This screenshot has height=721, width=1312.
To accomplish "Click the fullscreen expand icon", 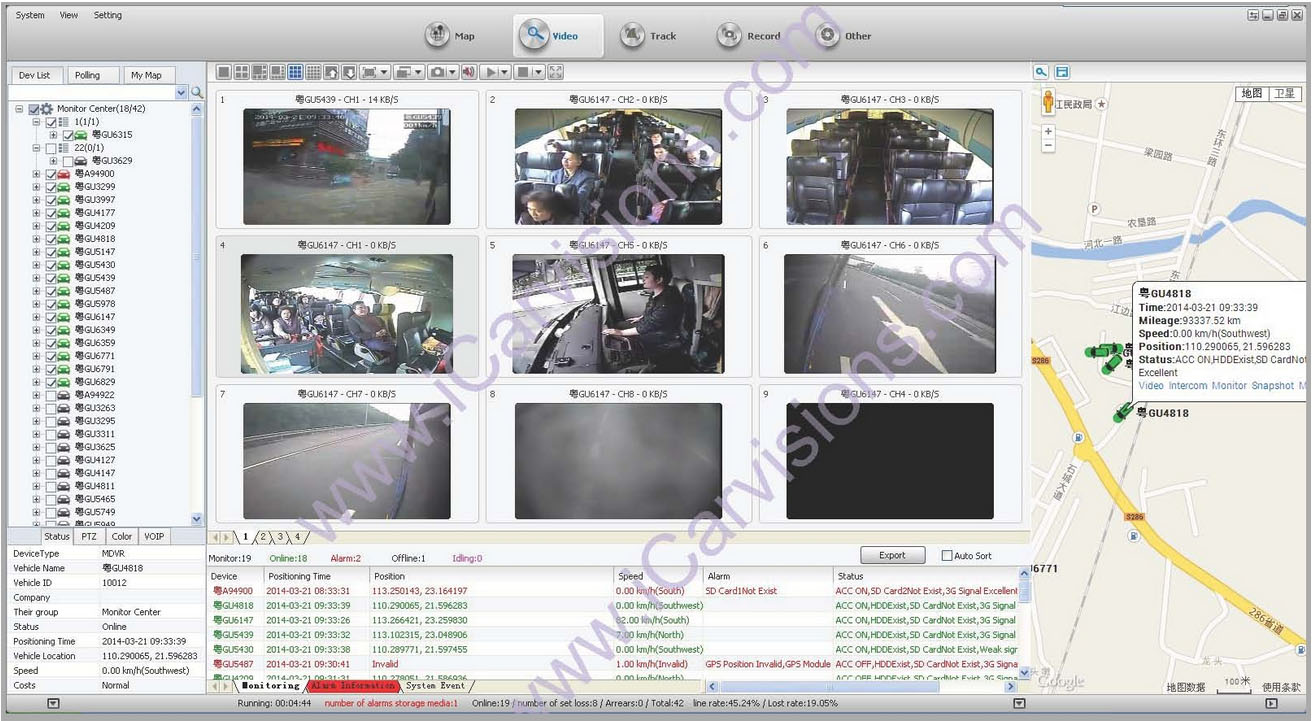I will [556, 72].
